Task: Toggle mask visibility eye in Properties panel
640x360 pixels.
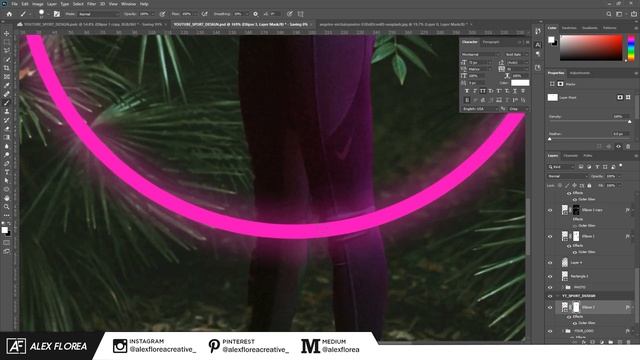Action: point(618,146)
